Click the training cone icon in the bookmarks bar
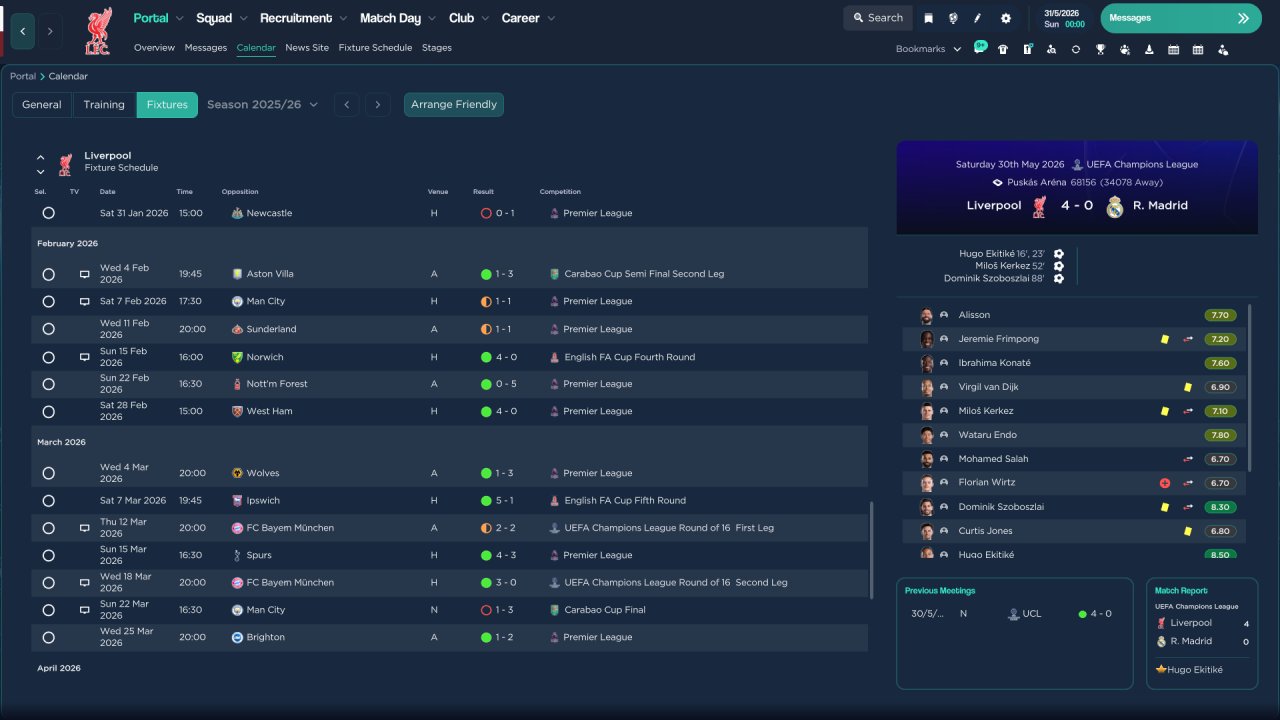The image size is (1280, 720). pos(1149,49)
